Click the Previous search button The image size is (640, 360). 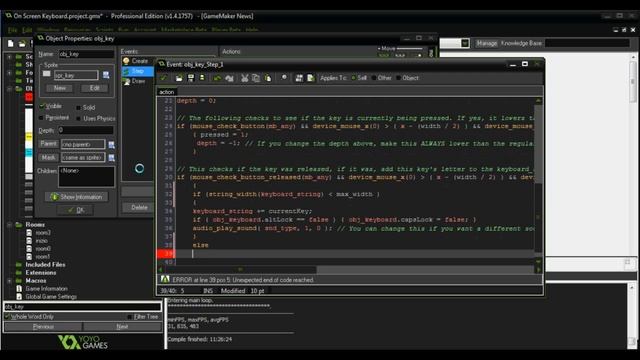click(x=43, y=327)
